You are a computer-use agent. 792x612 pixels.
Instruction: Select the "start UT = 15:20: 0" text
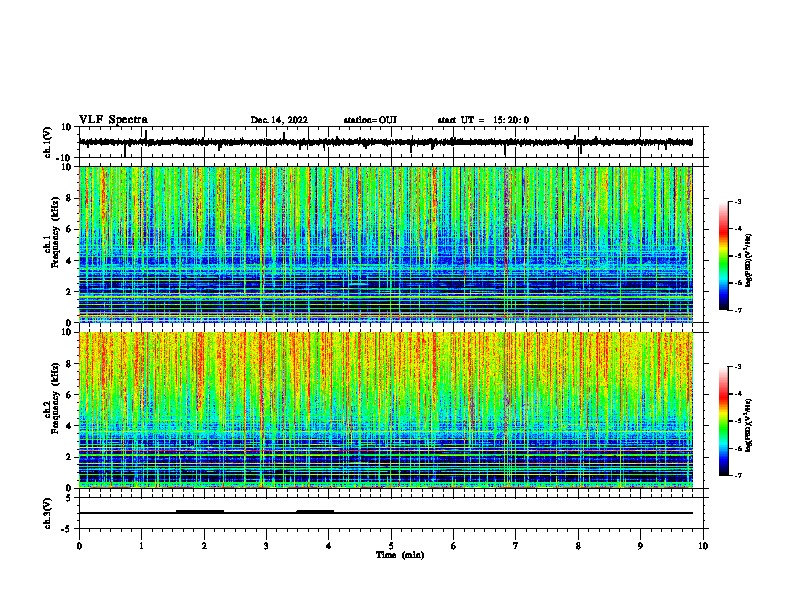coord(483,120)
